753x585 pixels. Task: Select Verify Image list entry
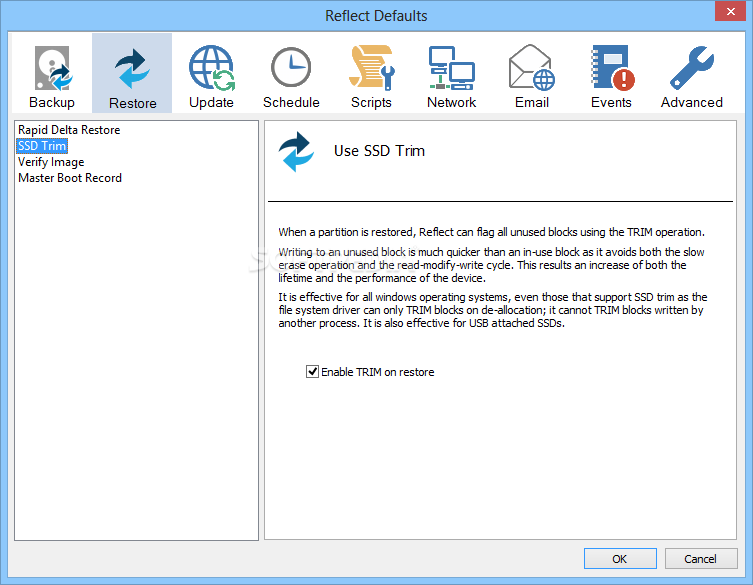51,162
